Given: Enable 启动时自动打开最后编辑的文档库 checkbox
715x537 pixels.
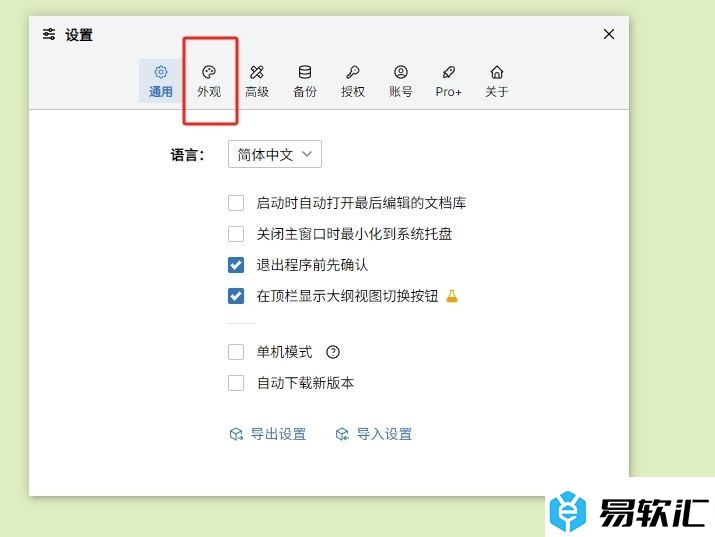Looking at the screenshot, I should coord(236,203).
